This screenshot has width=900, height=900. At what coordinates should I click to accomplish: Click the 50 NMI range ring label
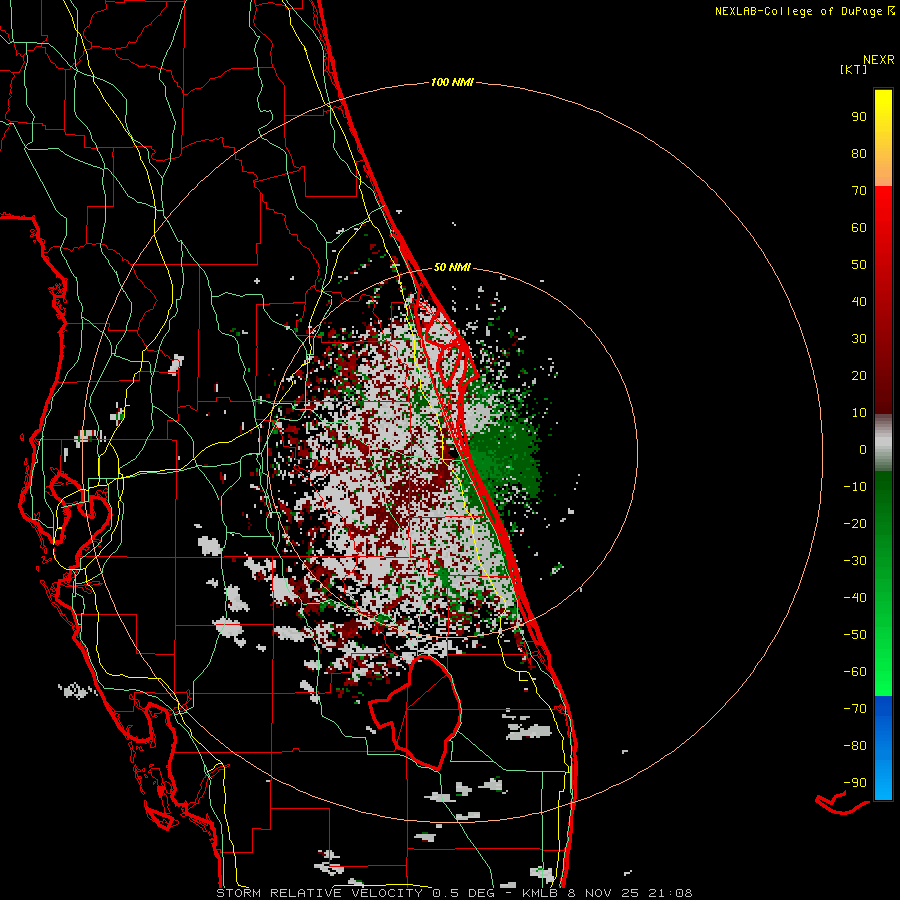[452, 267]
